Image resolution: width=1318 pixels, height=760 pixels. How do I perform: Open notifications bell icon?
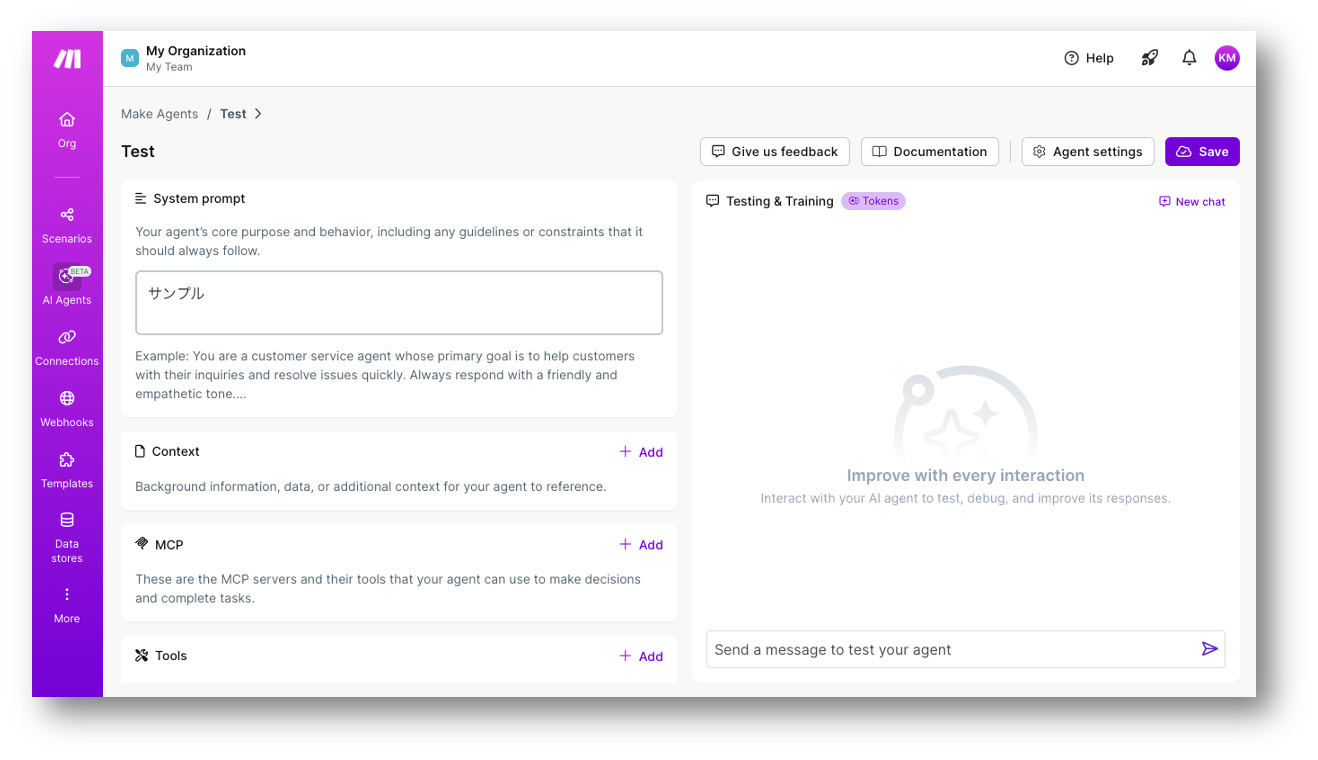(1189, 58)
